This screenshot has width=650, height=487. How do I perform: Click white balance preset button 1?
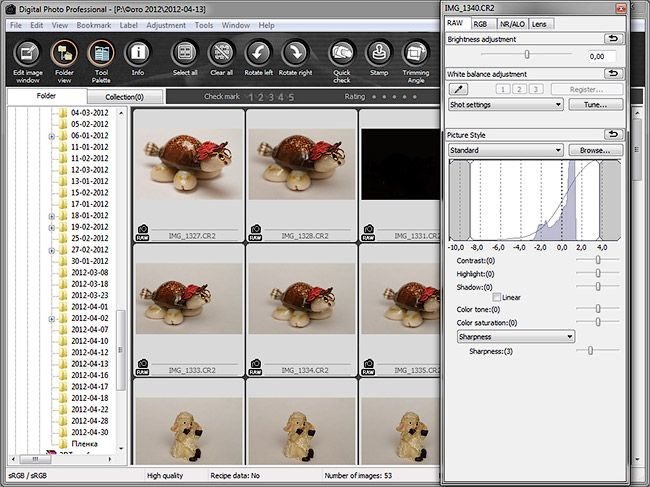[x=503, y=89]
